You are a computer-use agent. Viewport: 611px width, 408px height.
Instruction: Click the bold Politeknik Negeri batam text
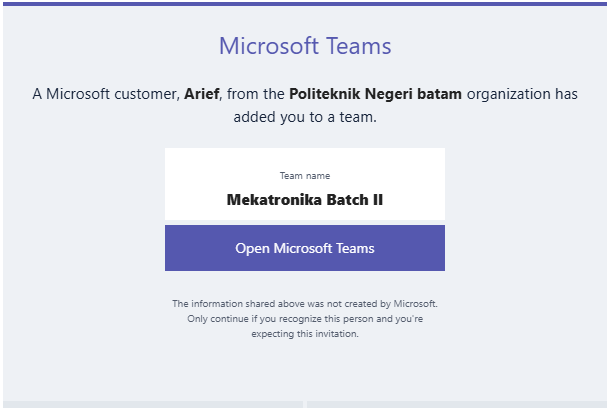tap(376, 95)
